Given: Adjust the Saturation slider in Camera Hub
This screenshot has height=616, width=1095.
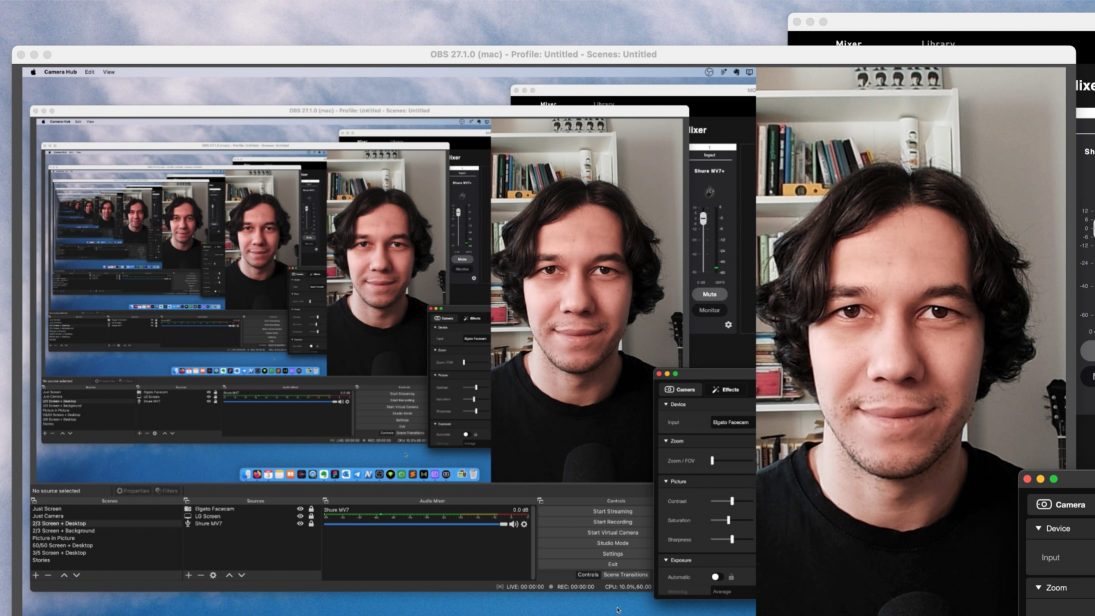Looking at the screenshot, I should point(731,520).
